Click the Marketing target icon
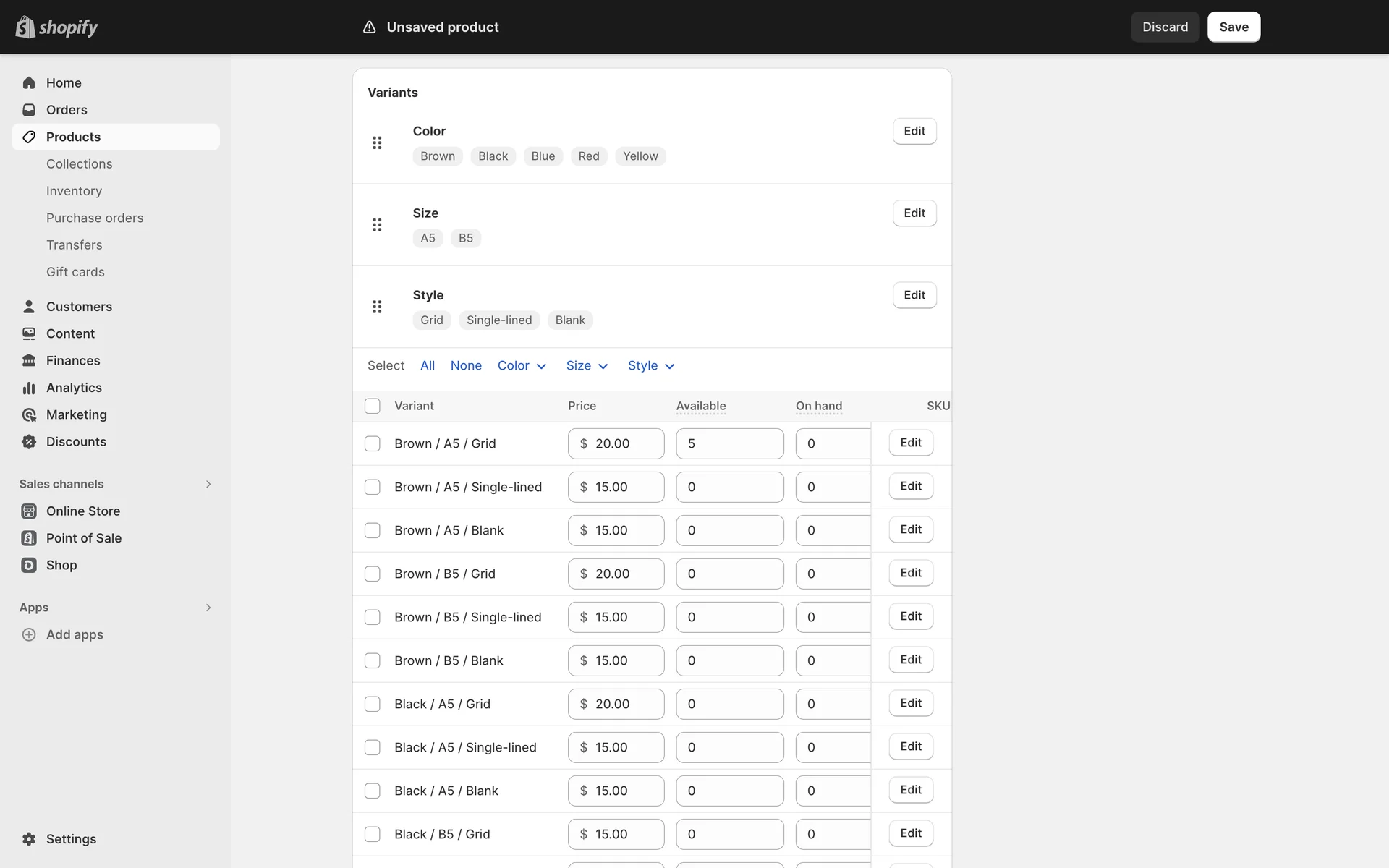Screen dimensions: 1389x868 29,414
